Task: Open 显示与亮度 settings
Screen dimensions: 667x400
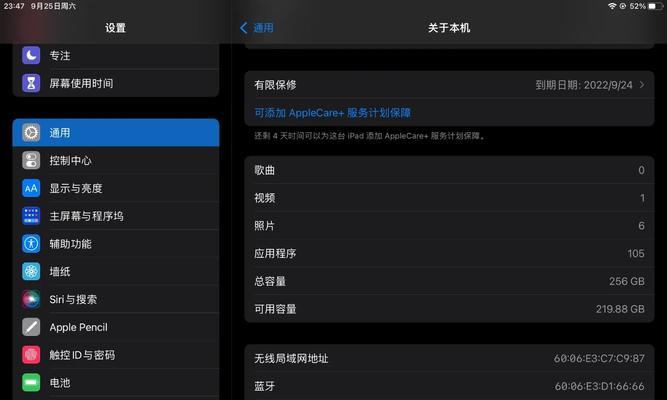Action: pyautogui.click(x=116, y=188)
